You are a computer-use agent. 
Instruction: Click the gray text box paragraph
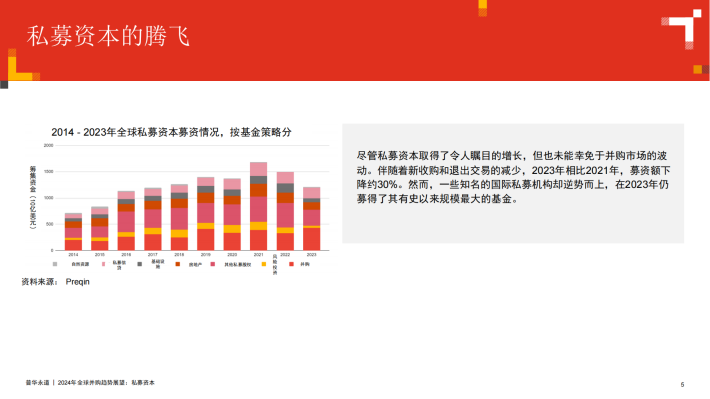(x=513, y=177)
